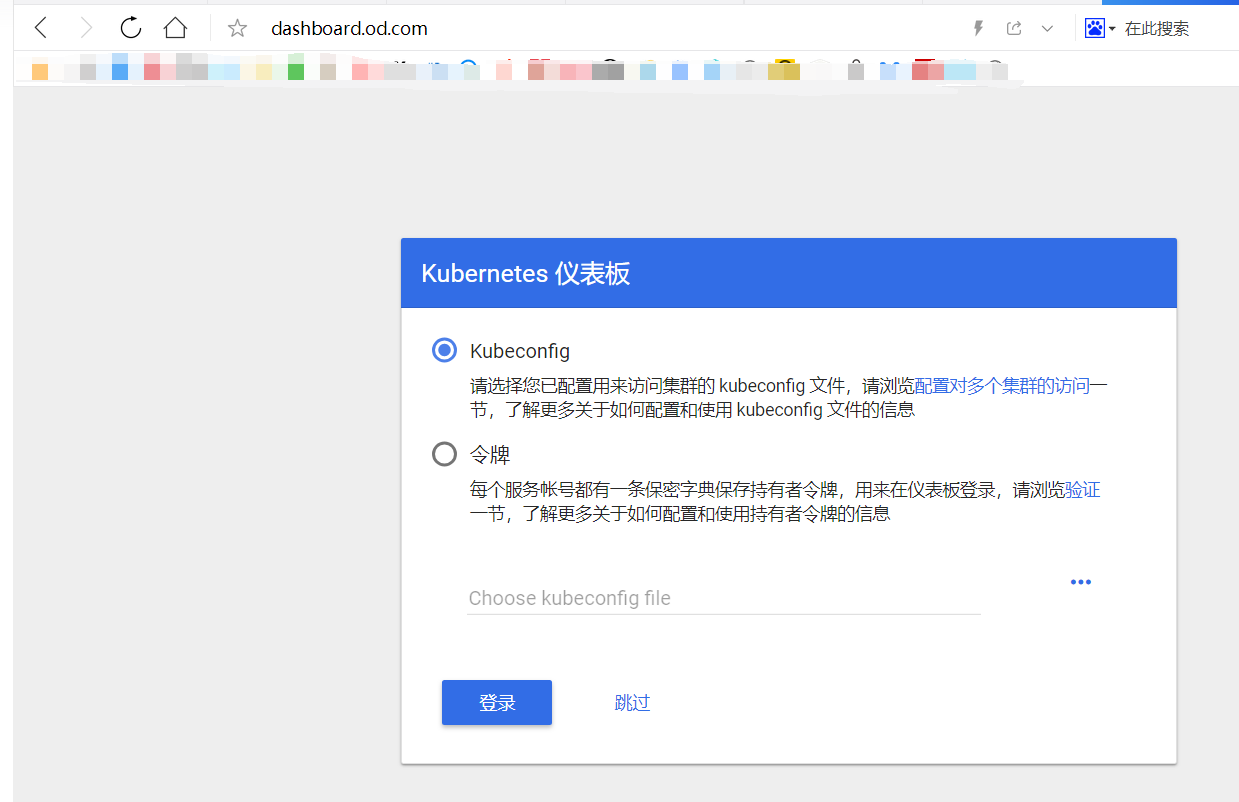This screenshot has width=1239, height=802.
Task: Click the browser forward arrow
Action: tap(86, 28)
